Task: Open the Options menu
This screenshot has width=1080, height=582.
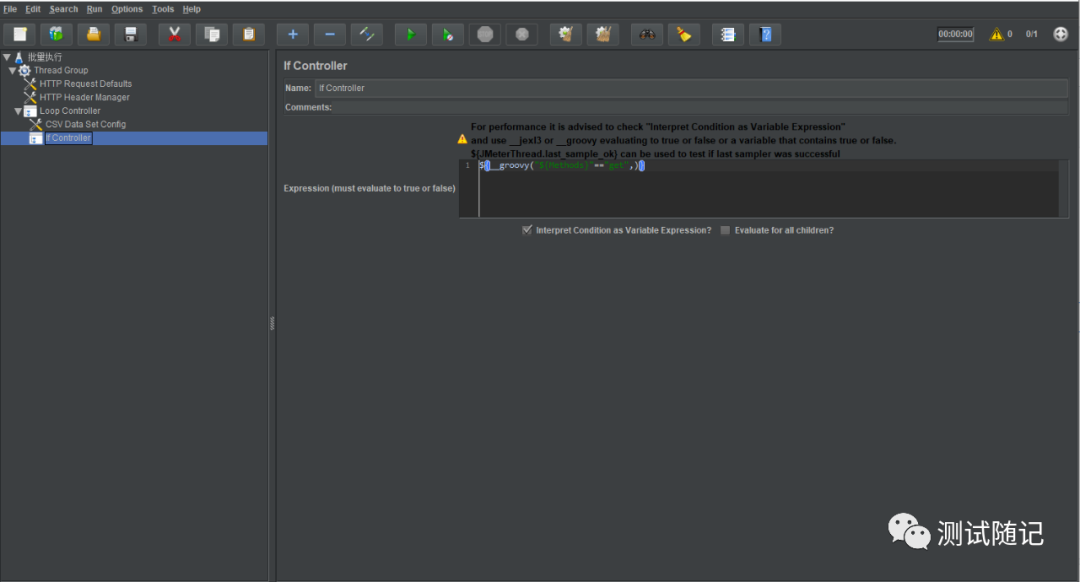Action: coord(127,8)
